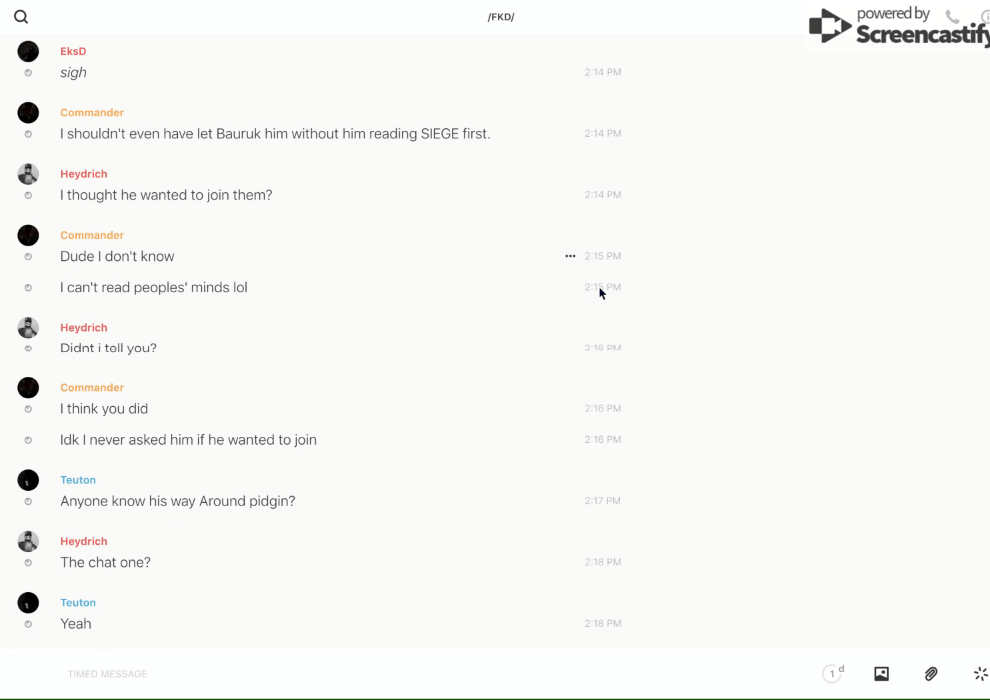Click Teuton's name above 'Yeah'
This screenshot has width=990, height=700.
(78, 603)
